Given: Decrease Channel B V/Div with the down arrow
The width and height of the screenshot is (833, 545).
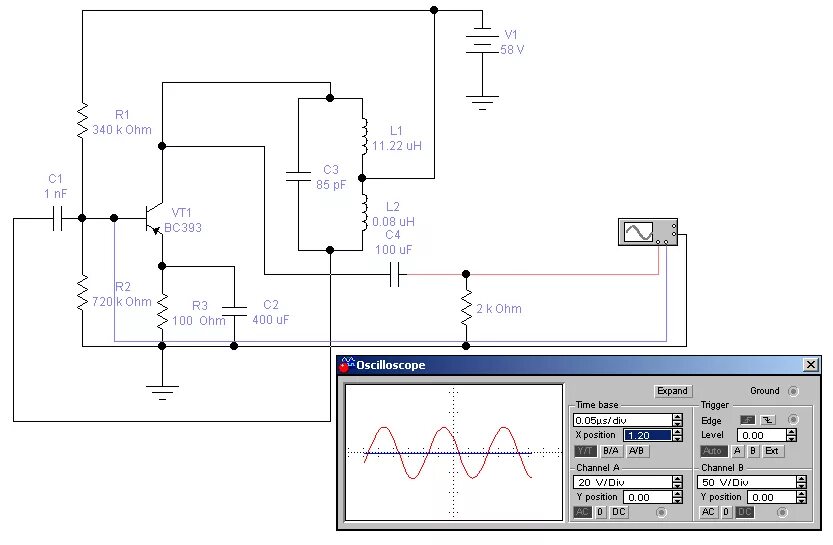Looking at the screenshot, I should point(802,486).
